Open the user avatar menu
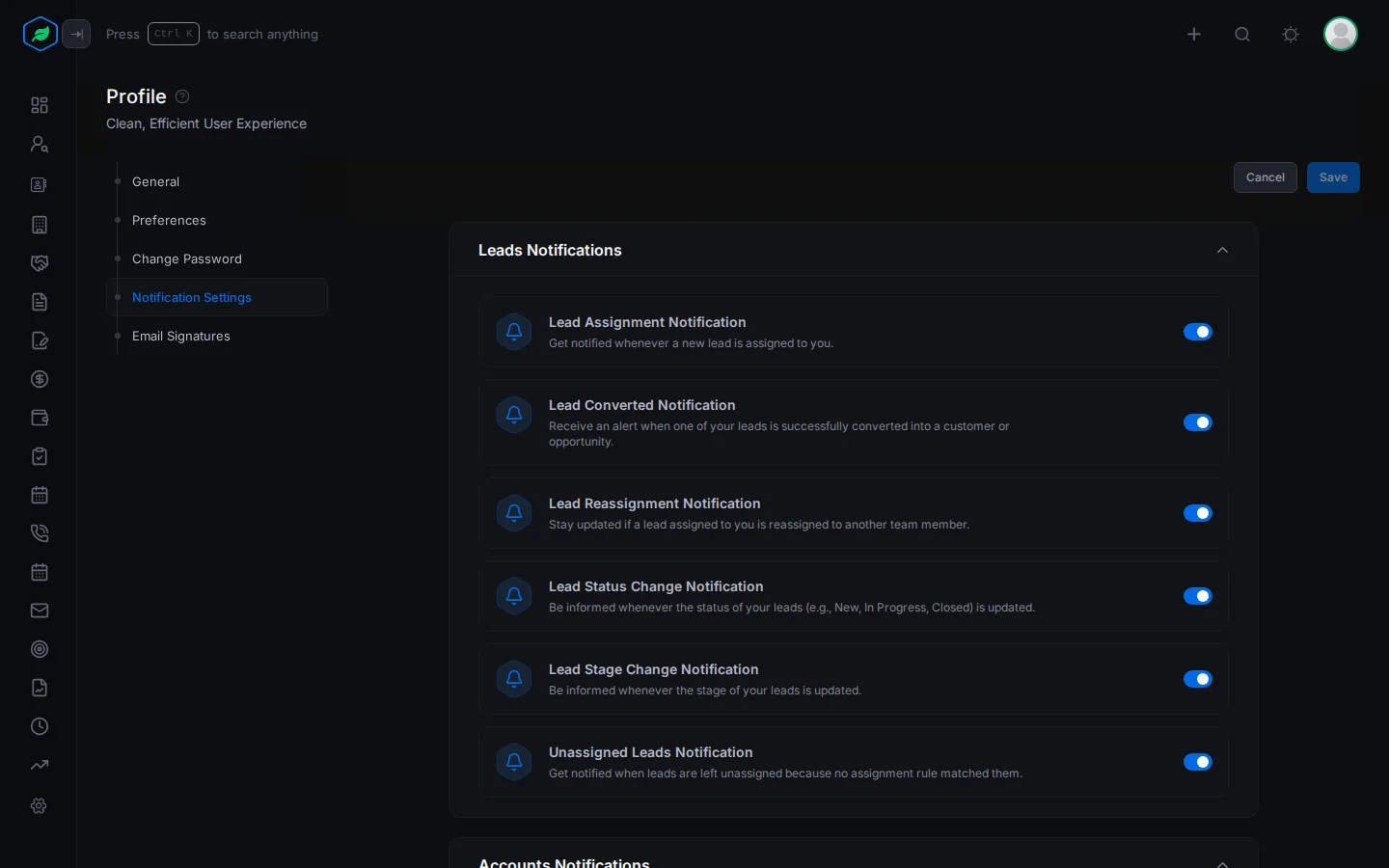This screenshot has height=868, width=1389. pyautogui.click(x=1341, y=34)
